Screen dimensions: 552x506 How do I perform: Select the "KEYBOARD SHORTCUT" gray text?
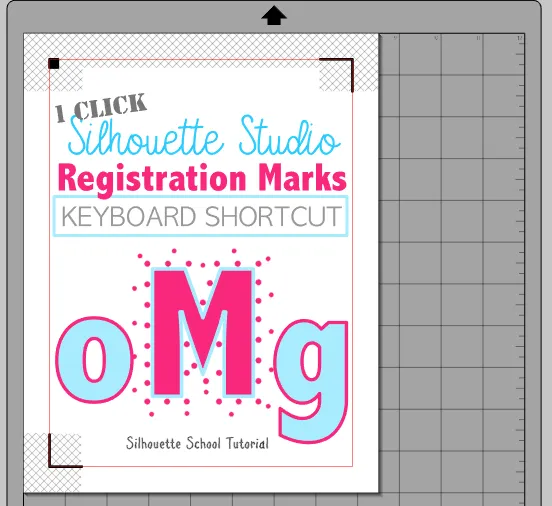click(x=201, y=216)
